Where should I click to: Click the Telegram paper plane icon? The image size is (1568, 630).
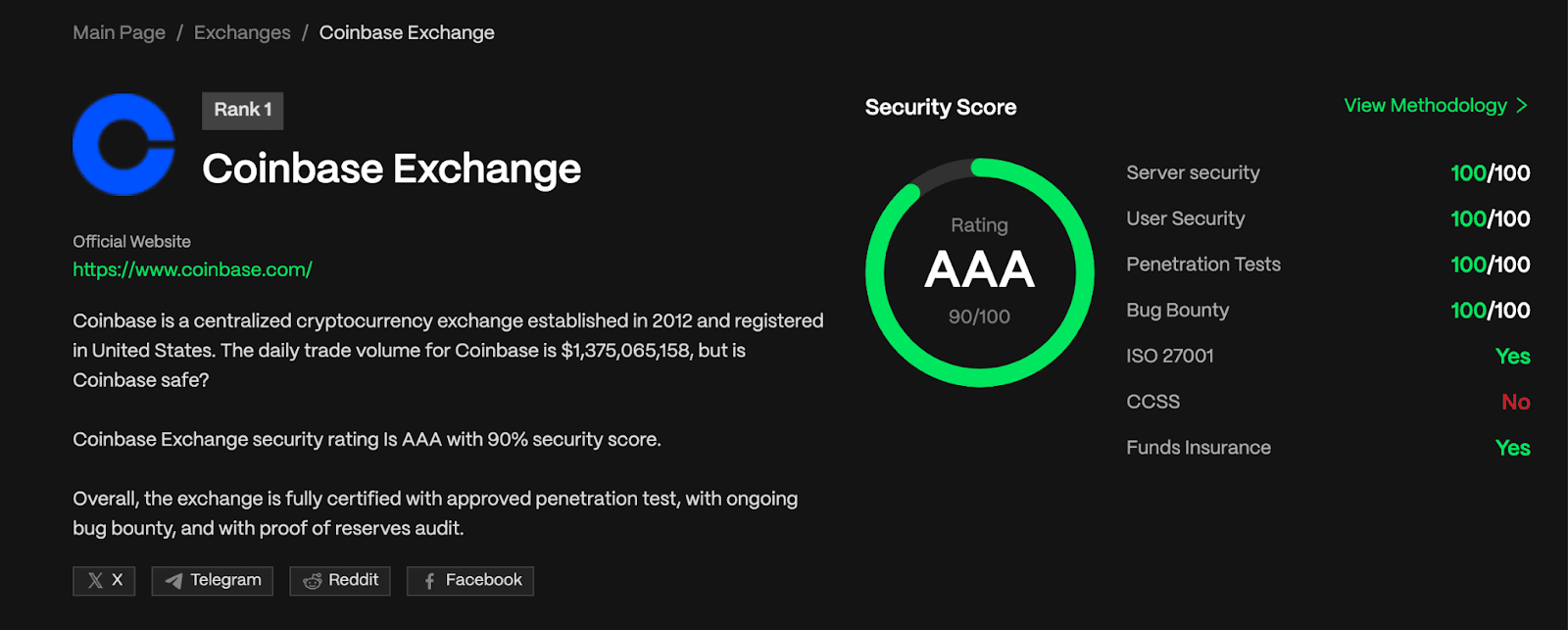coord(173,581)
